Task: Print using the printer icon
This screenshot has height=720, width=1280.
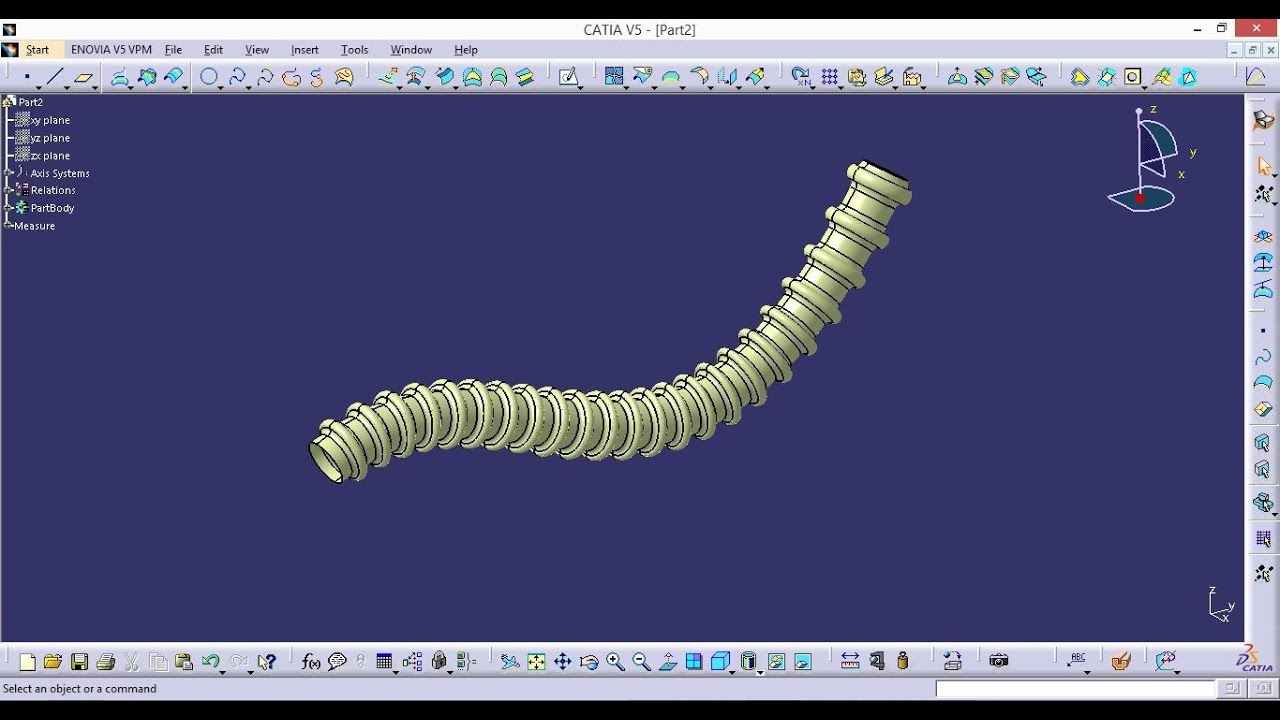Action: 105,661
